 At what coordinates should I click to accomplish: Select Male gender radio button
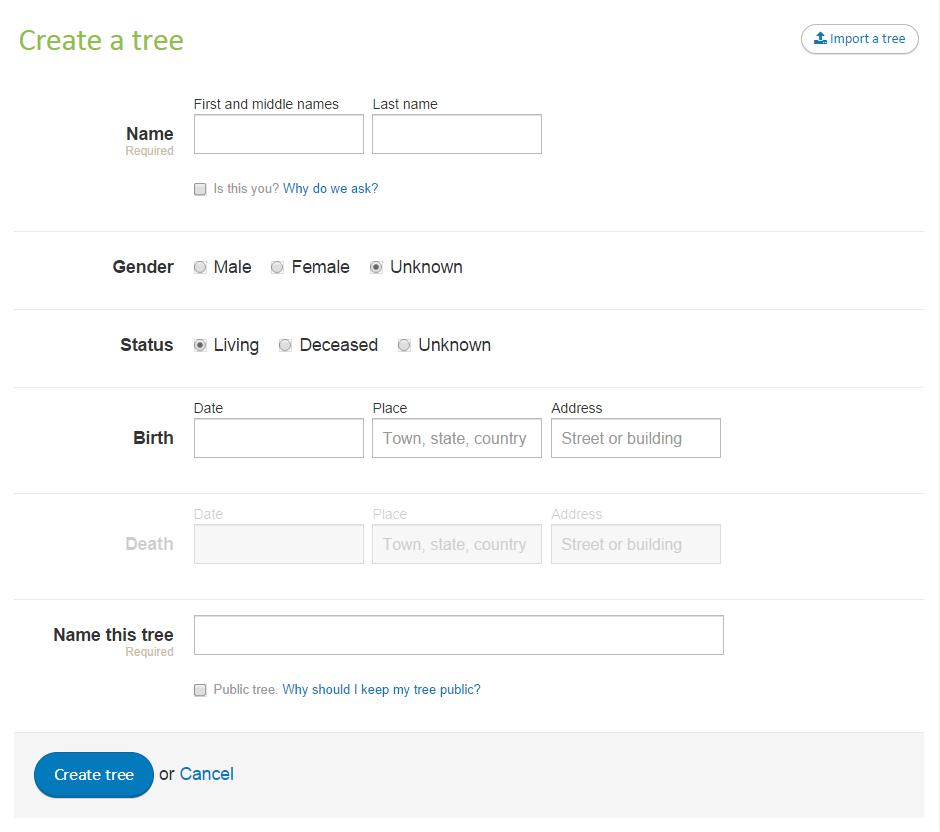tap(200, 267)
